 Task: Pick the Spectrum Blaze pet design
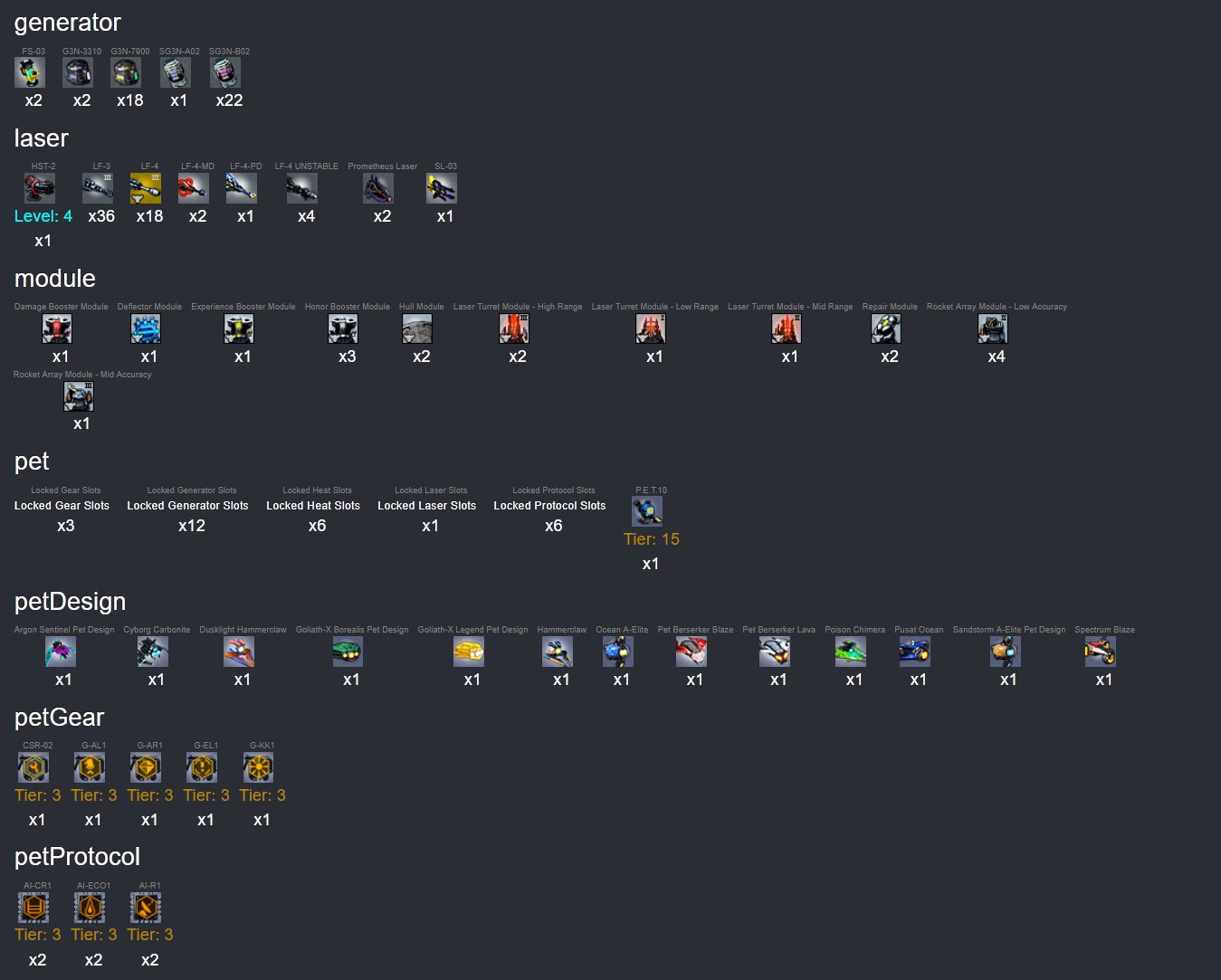(x=1101, y=652)
